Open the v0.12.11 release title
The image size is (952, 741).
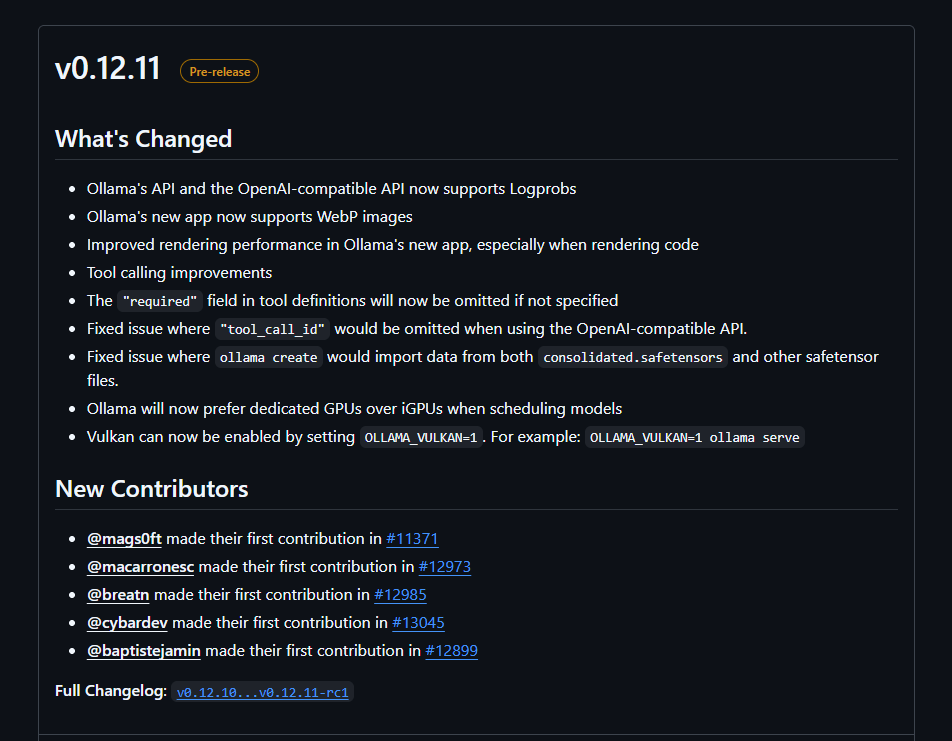[107, 70]
